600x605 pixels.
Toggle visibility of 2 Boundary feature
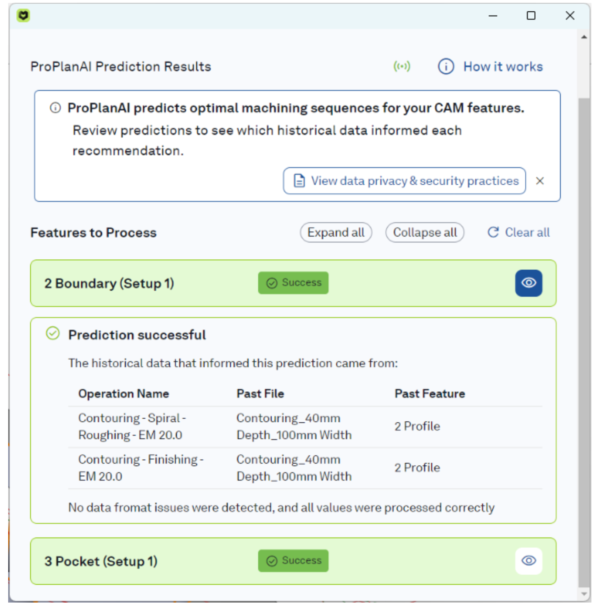[529, 283]
